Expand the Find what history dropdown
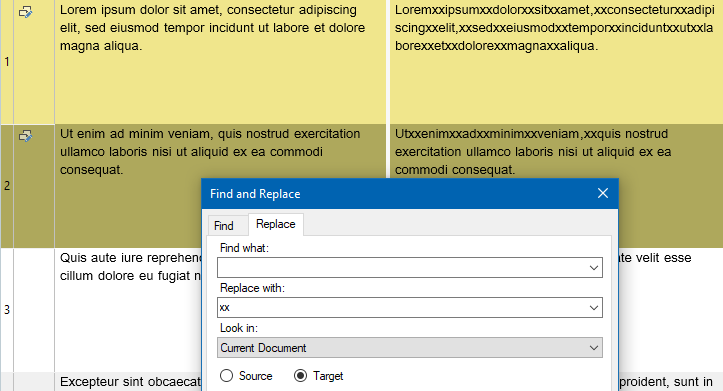The image size is (723, 391). [594, 268]
